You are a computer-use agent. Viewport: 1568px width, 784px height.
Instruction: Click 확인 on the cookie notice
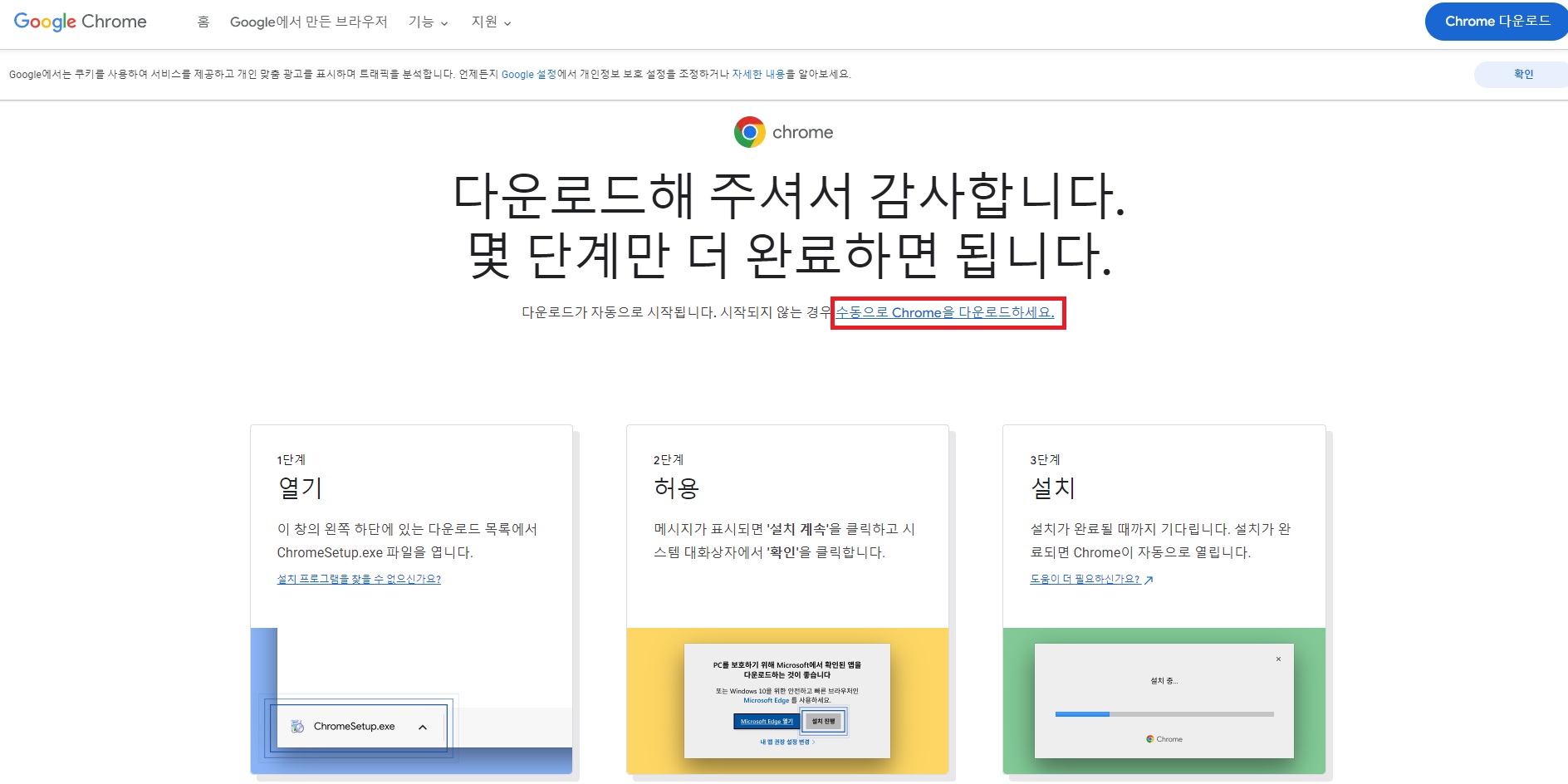[x=1521, y=74]
